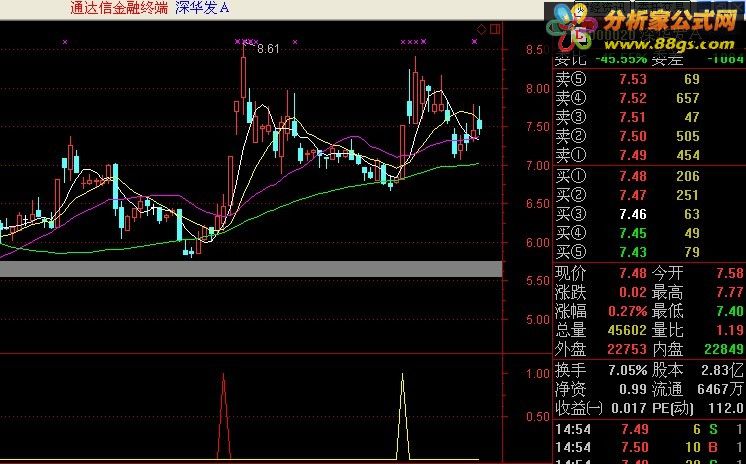Click the 外盘 value 22753
The image size is (746, 464).
(x=628, y=349)
